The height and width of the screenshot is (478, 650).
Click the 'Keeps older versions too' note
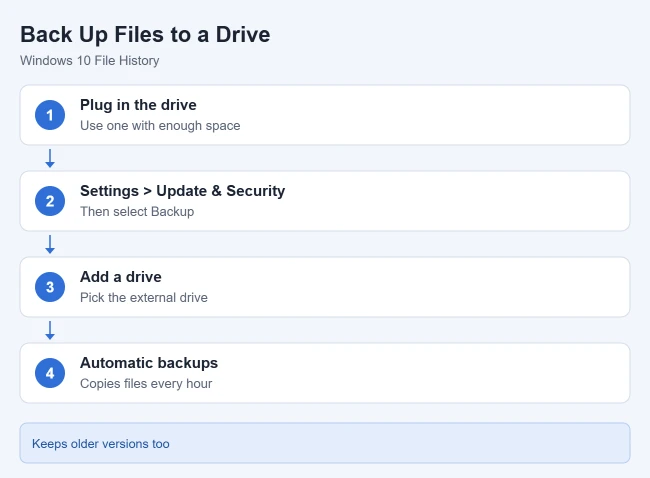pyautogui.click(x=325, y=443)
